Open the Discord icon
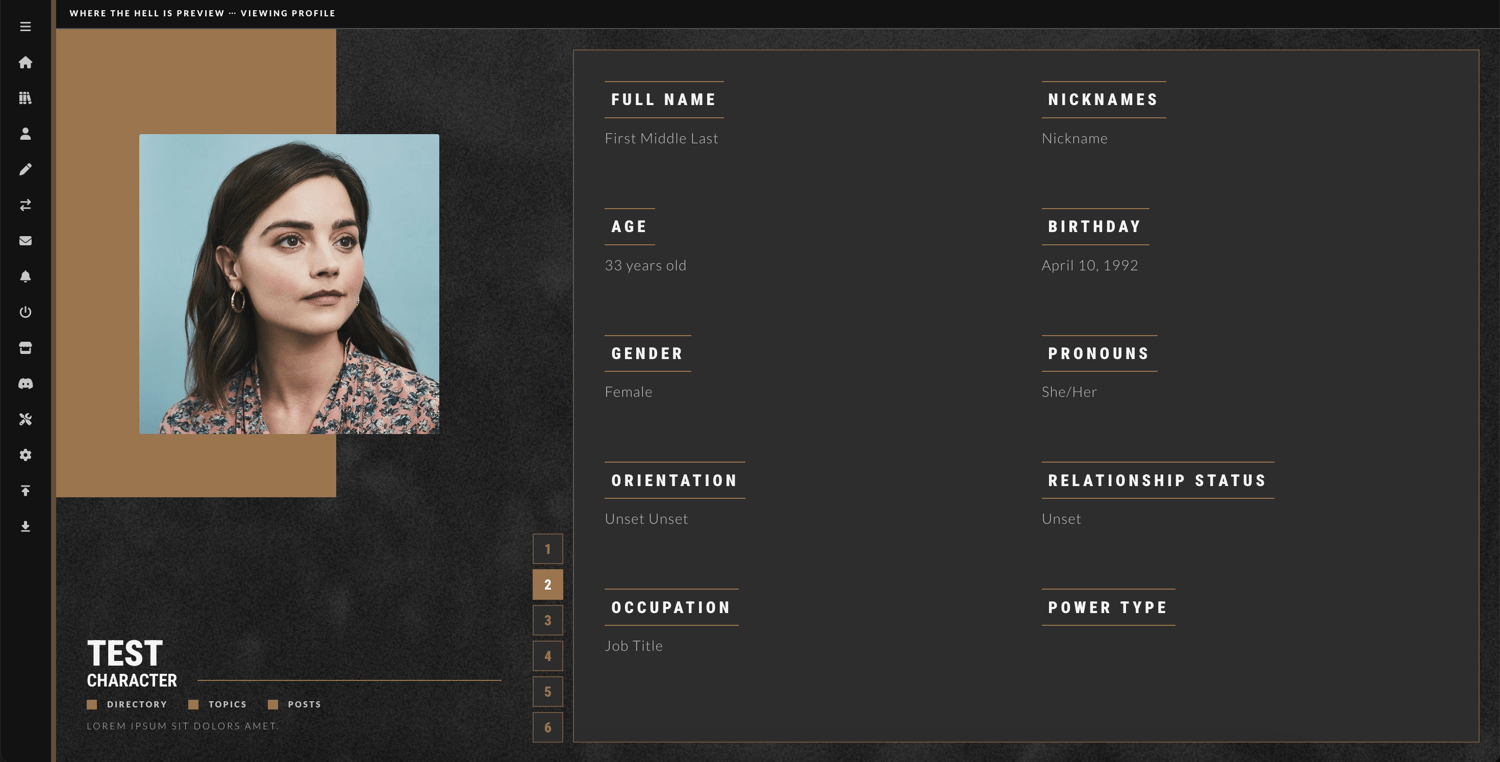1500x762 pixels. click(26, 384)
